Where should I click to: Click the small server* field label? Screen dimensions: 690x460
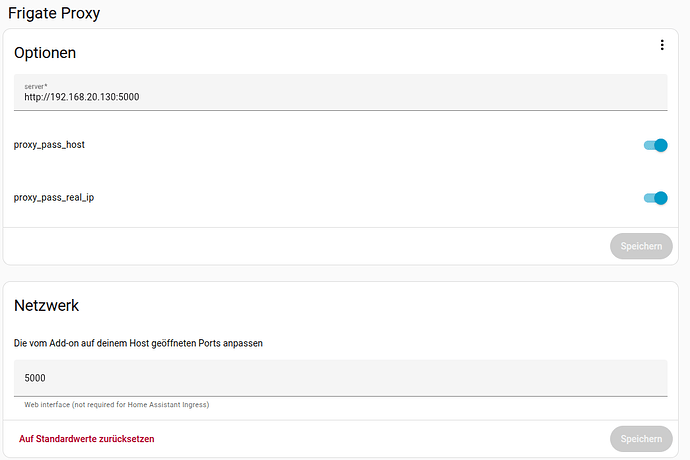point(36,86)
